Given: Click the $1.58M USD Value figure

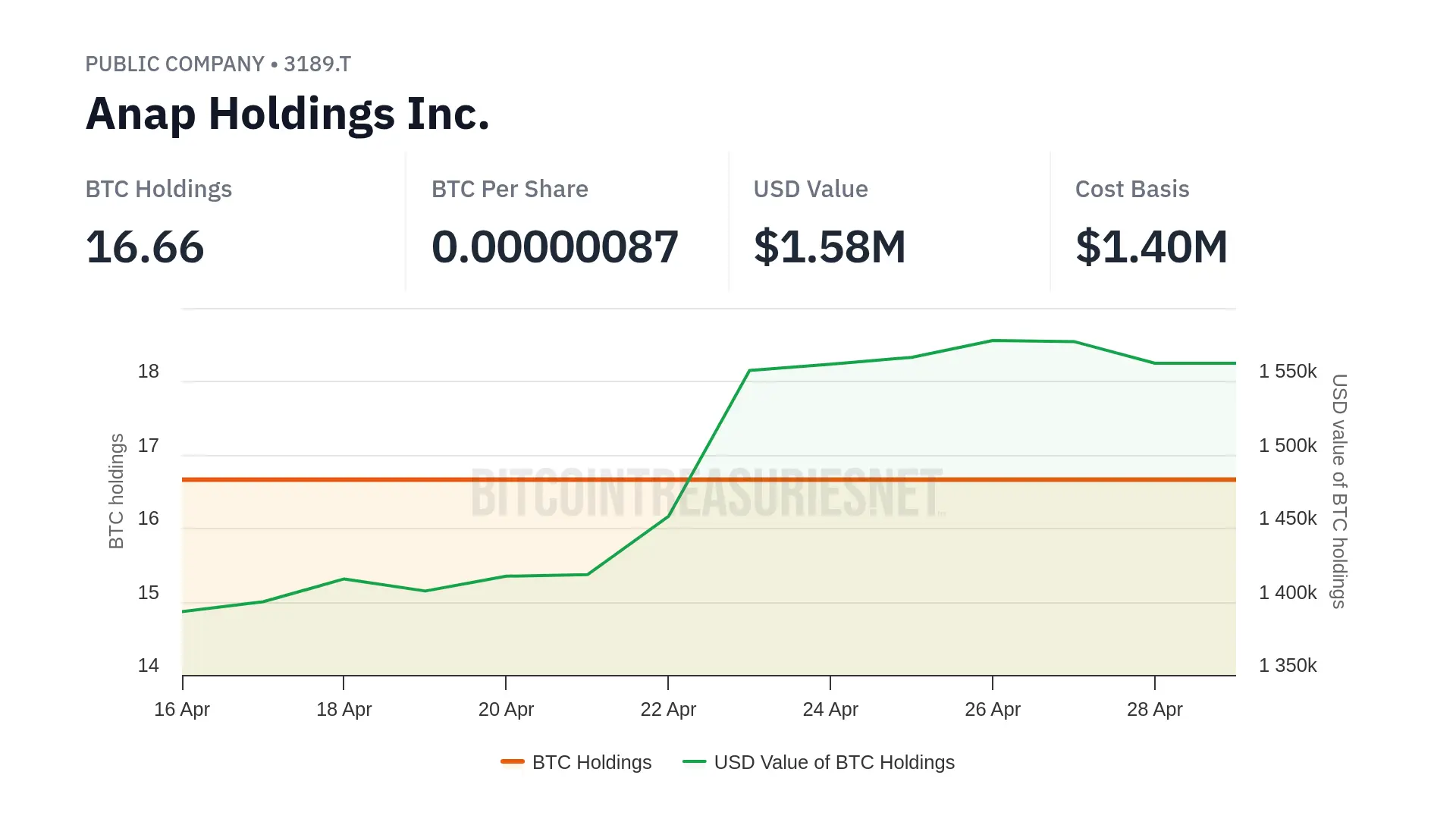Looking at the screenshot, I should coord(830,247).
